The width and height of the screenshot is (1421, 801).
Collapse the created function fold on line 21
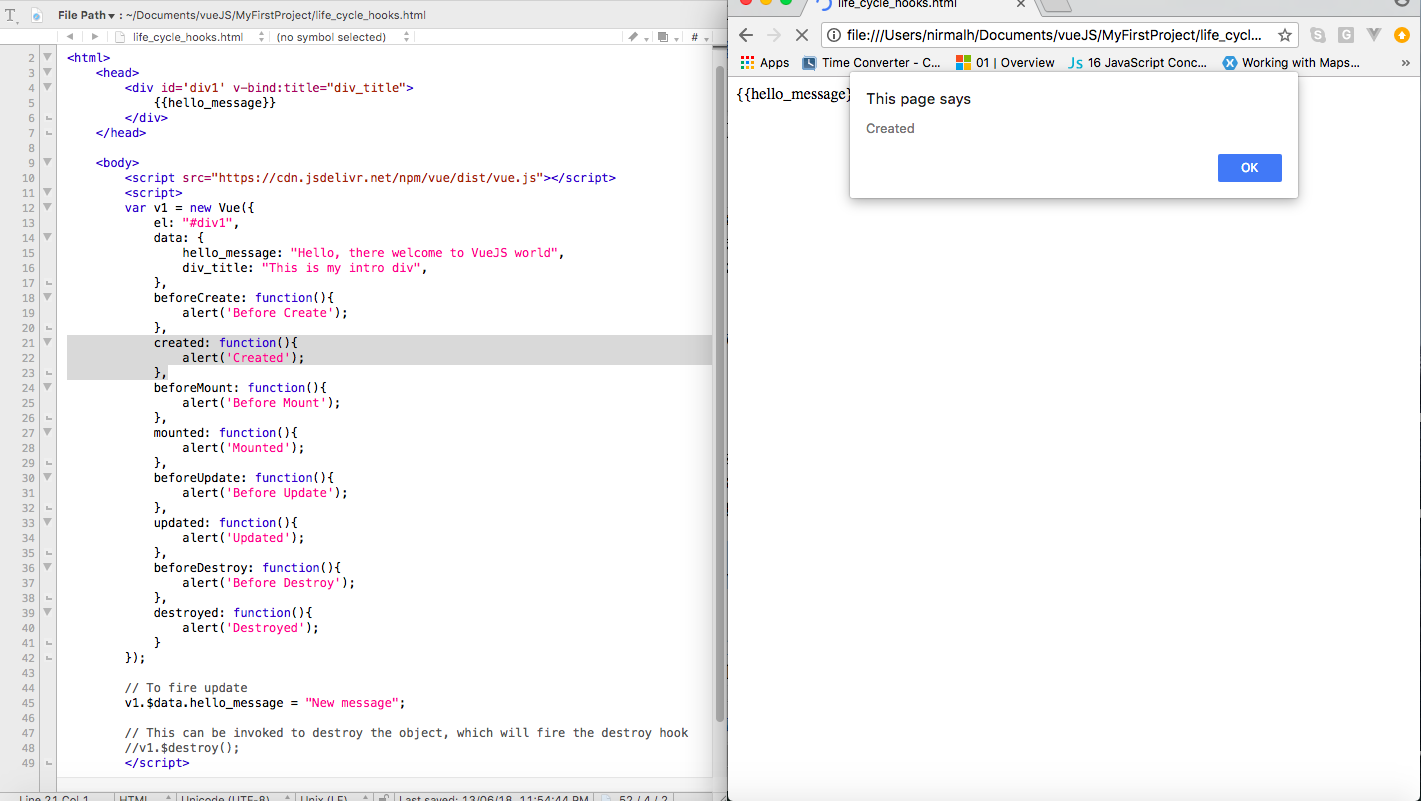tap(47, 343)
